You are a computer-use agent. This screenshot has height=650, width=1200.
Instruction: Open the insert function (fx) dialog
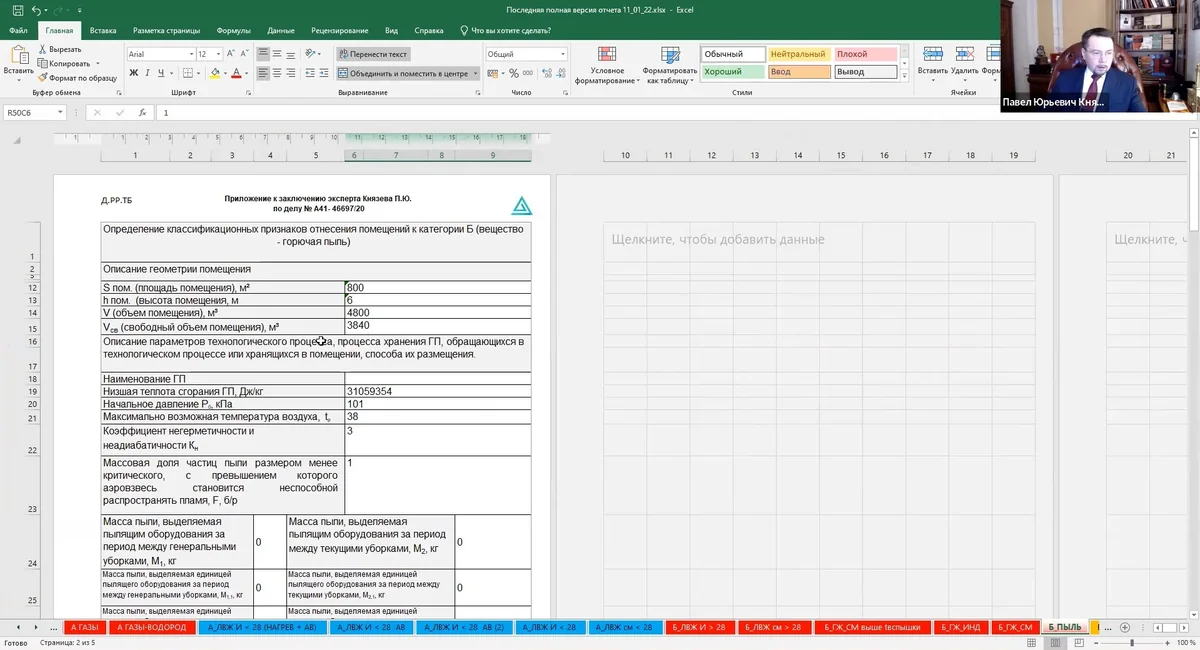pos(143,113)
